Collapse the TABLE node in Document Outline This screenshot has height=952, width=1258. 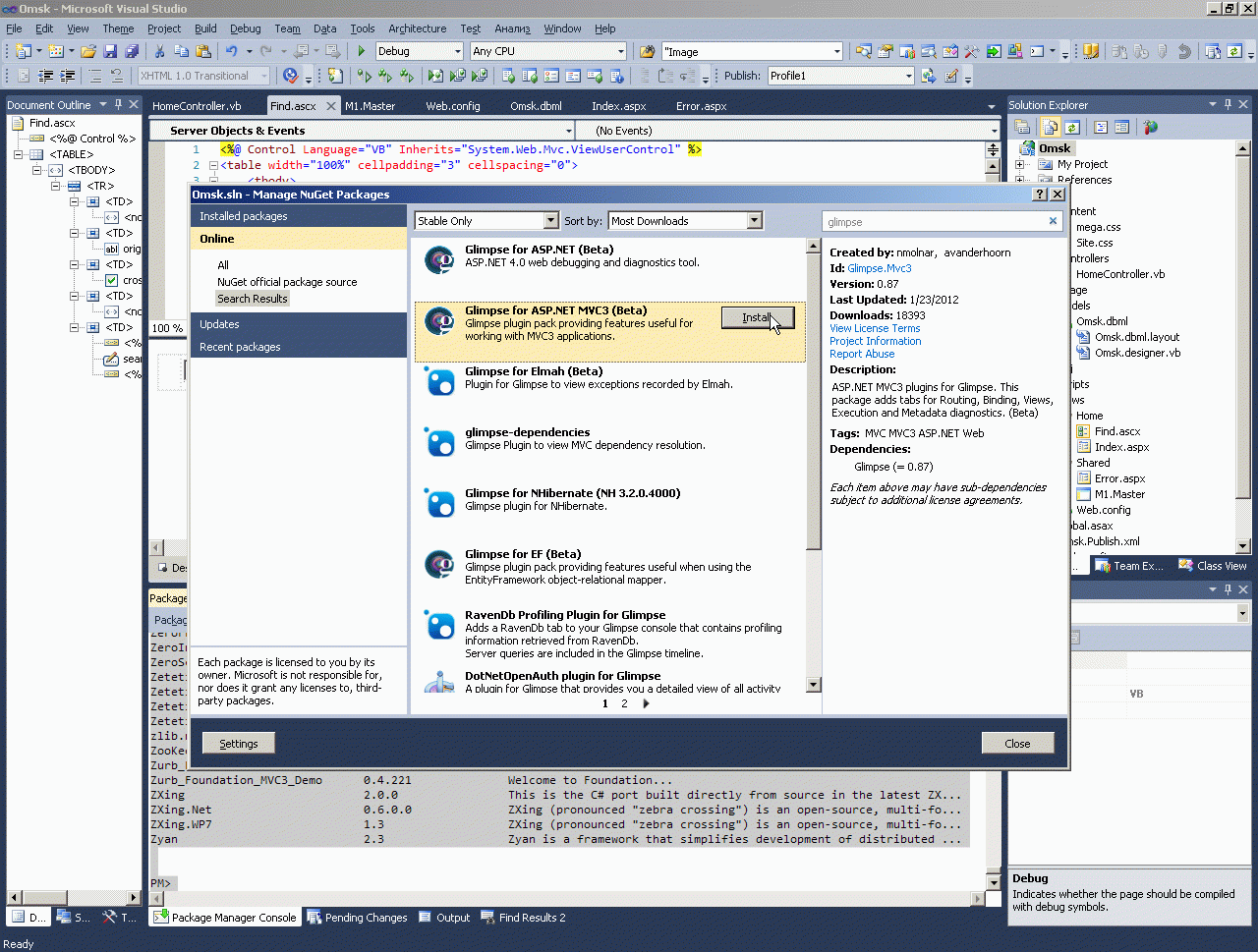click(19, 154)
